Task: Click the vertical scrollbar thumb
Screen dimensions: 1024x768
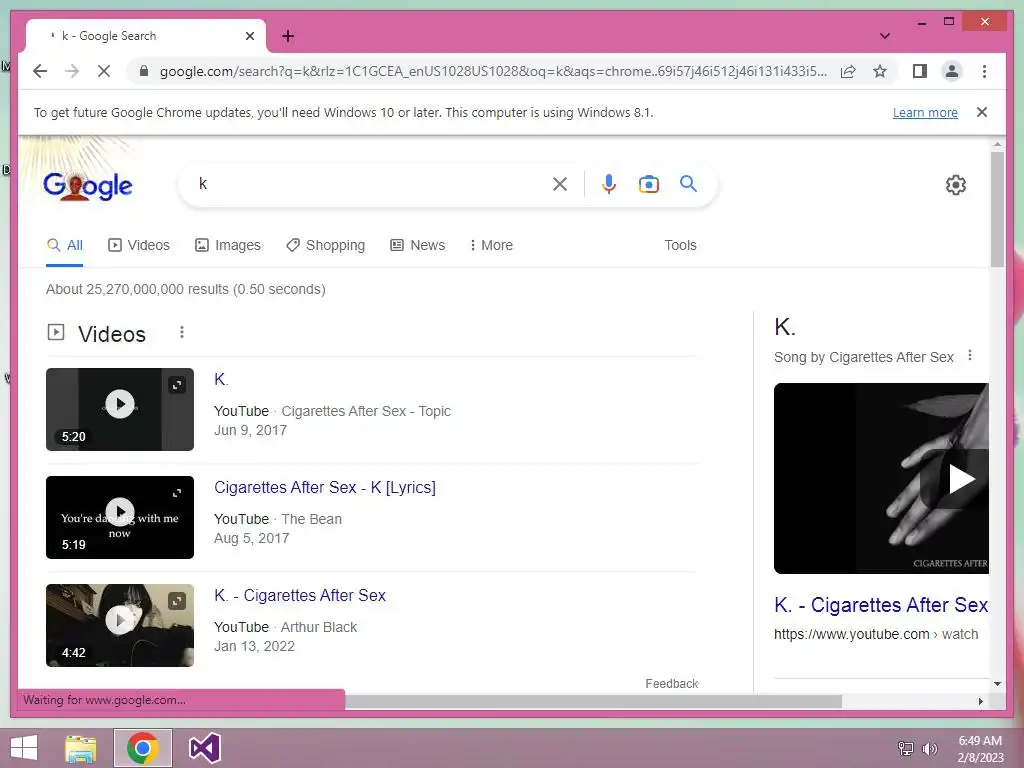Action: pyautogui.click(x=997, y=210)
